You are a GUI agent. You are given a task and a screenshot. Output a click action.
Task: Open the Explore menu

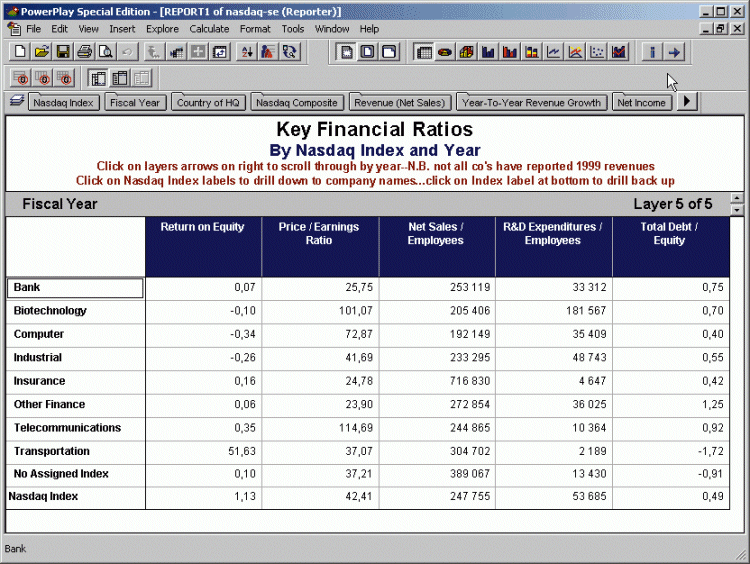(162, 29)
